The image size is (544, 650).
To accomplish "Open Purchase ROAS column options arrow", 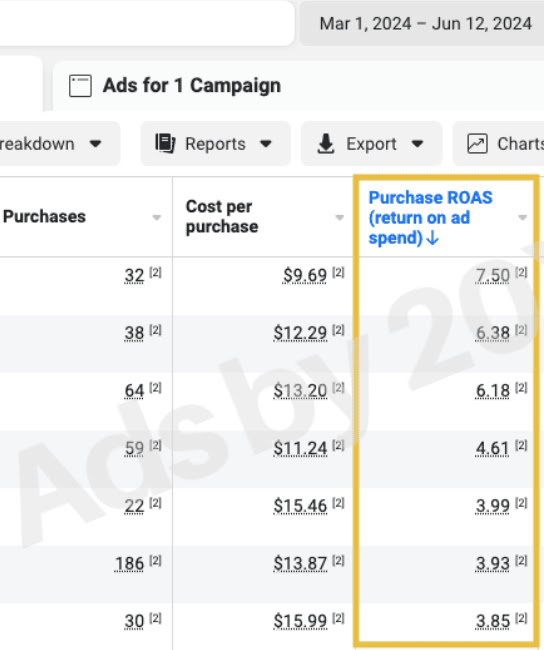I will point(522,218).
